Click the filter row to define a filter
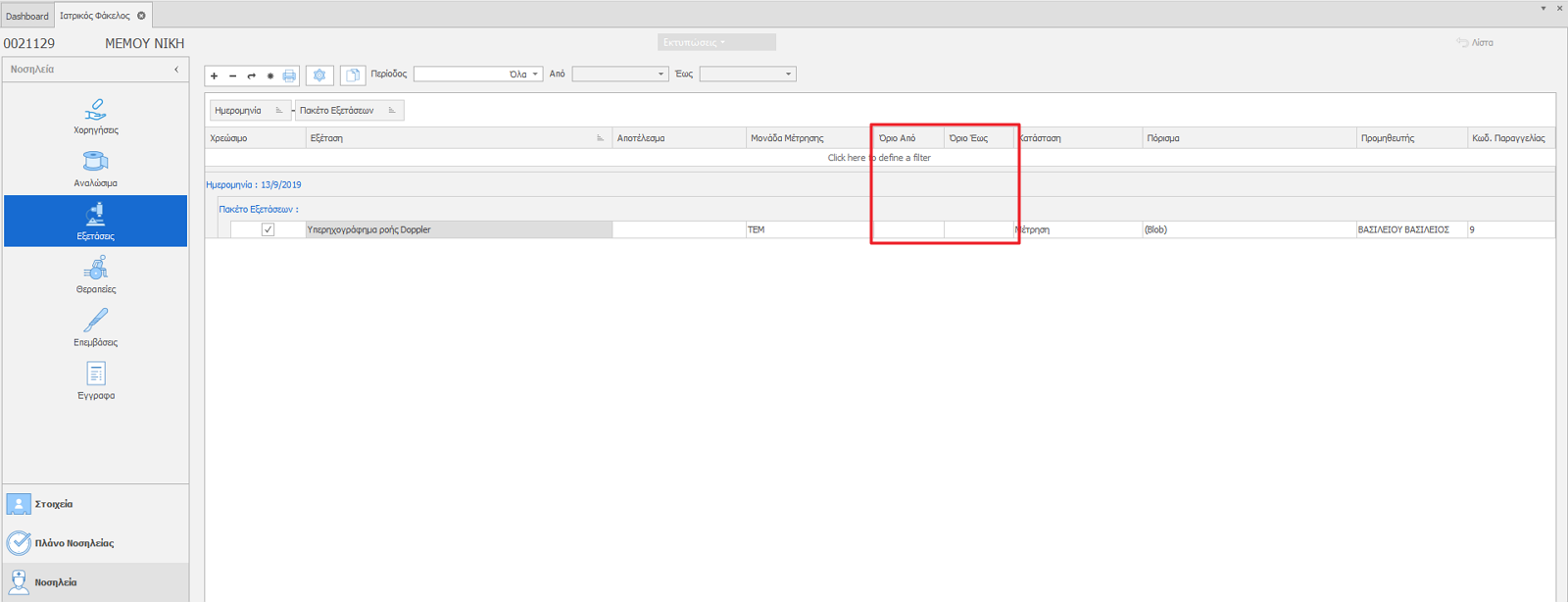The height and width of the screenshot is (602, 1568). pyautogui.click(x=879, y=158)
